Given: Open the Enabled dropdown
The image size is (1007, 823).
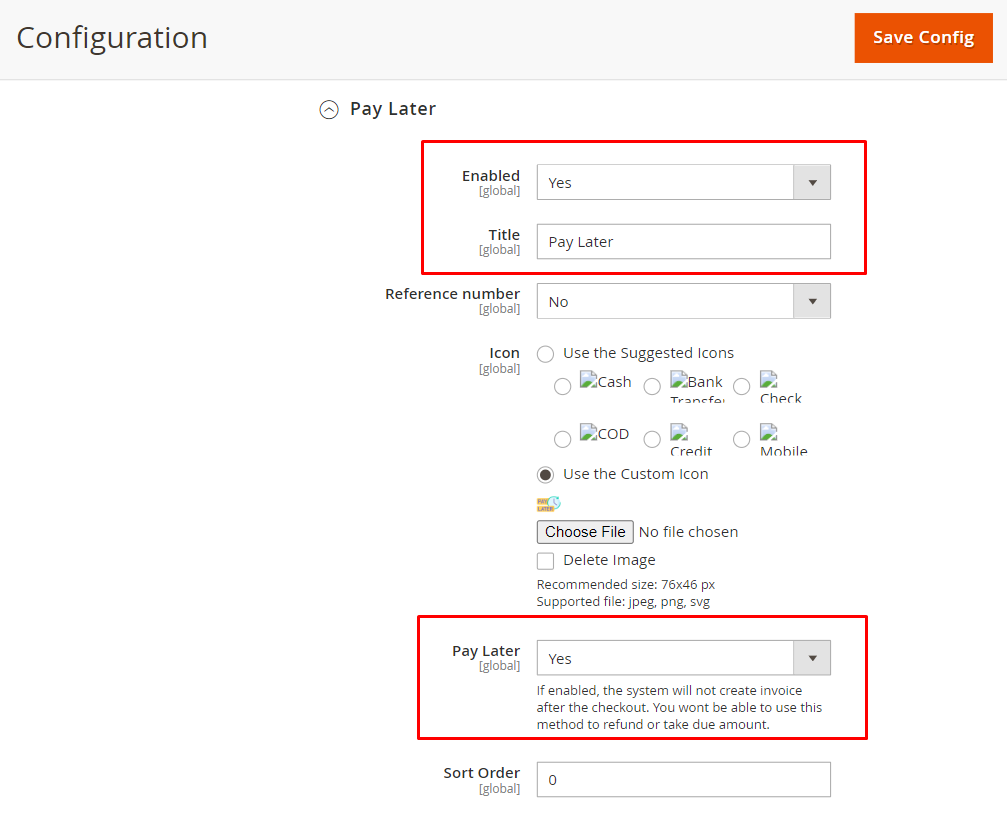Looking at the screenshot, I should [x=683, y=182].
